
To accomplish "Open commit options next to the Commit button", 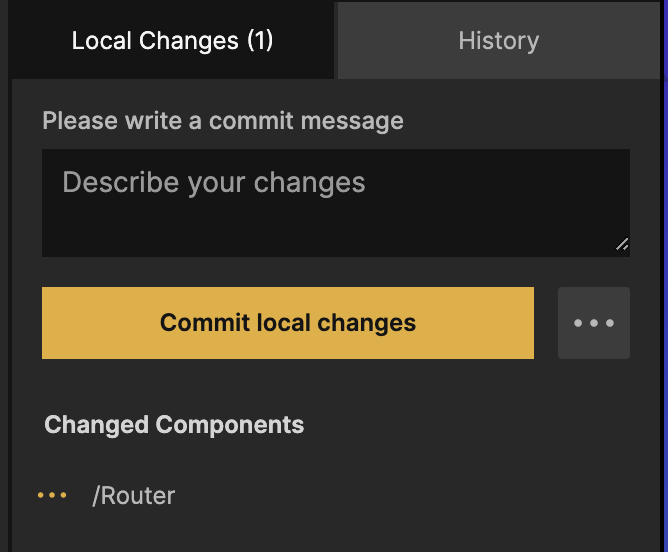I will [594, 323].
